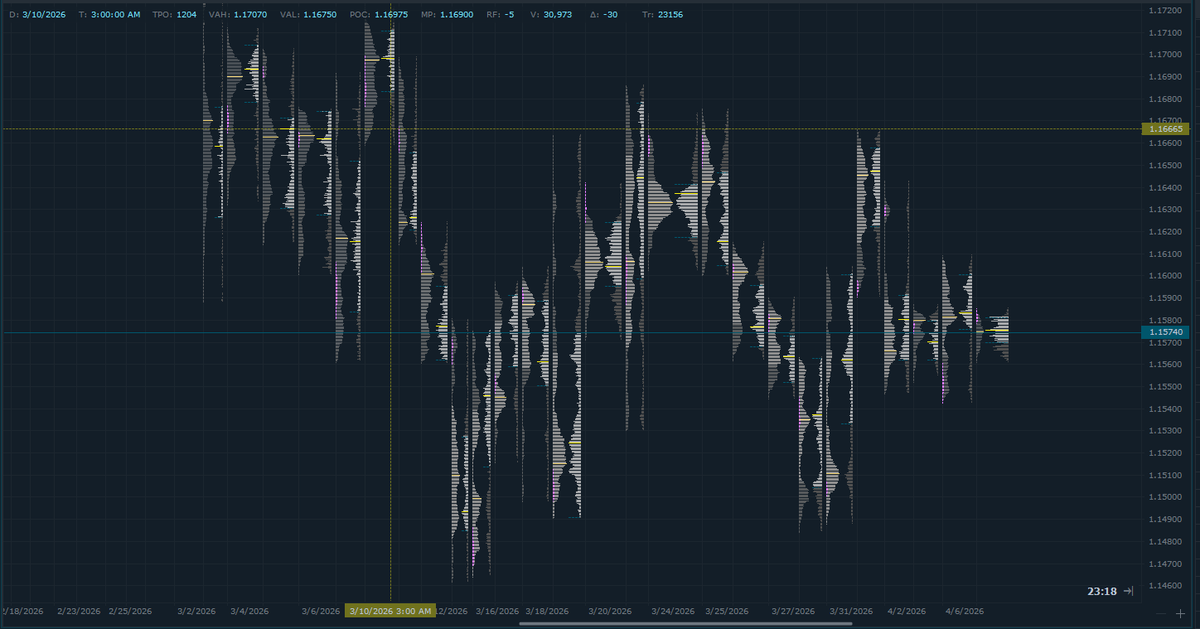This screenshot has width=1200, height=629.
Task: Select the Tr value 23156
Action: pos(670,15)
